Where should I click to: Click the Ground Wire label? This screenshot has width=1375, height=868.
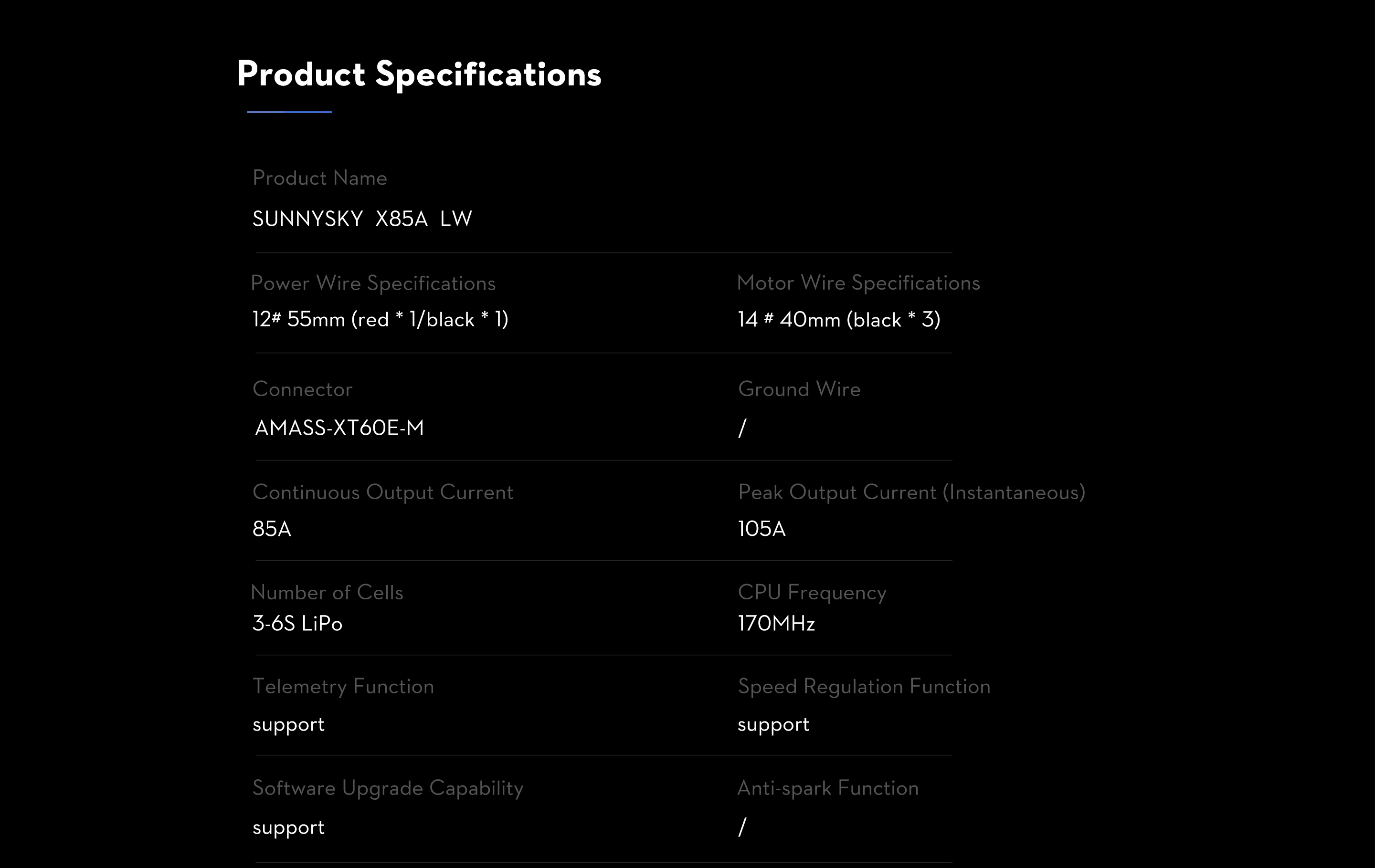click(x=799, y=389)
